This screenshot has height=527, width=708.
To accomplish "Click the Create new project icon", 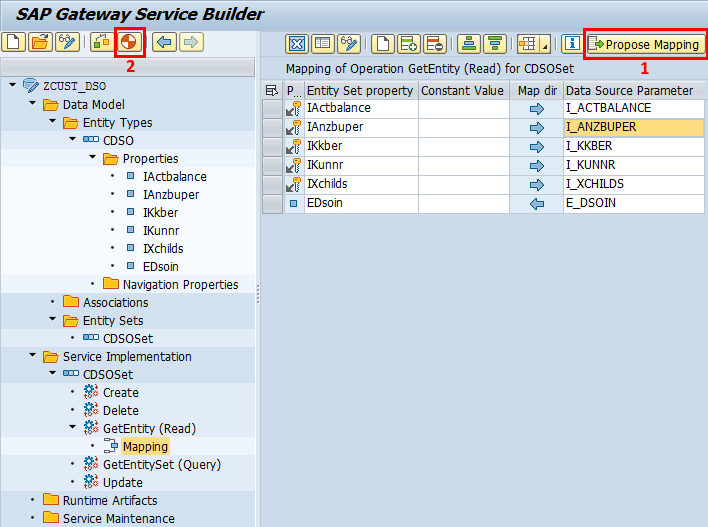I will click(x=13, y=42).
